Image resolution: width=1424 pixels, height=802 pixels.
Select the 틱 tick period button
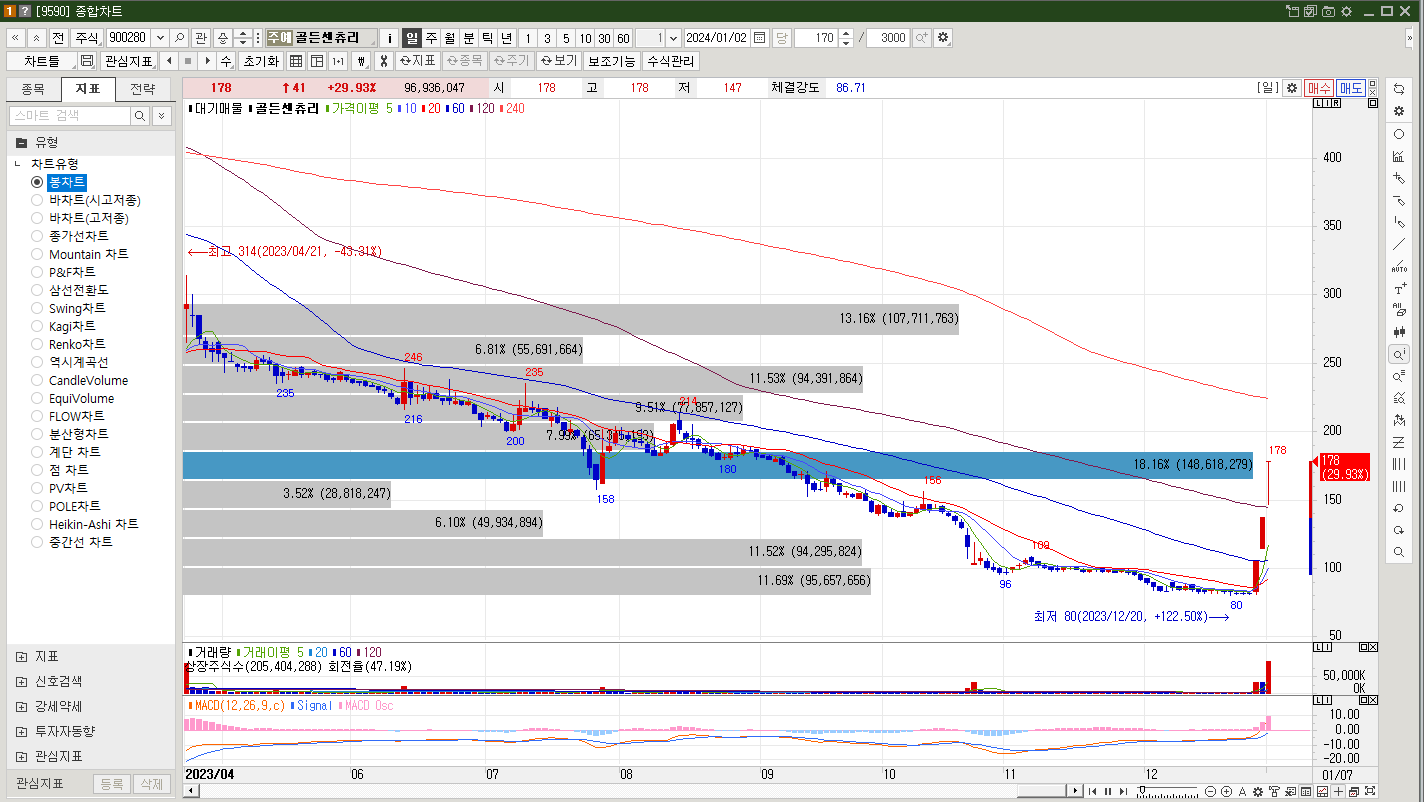click(x=488, y=37)
